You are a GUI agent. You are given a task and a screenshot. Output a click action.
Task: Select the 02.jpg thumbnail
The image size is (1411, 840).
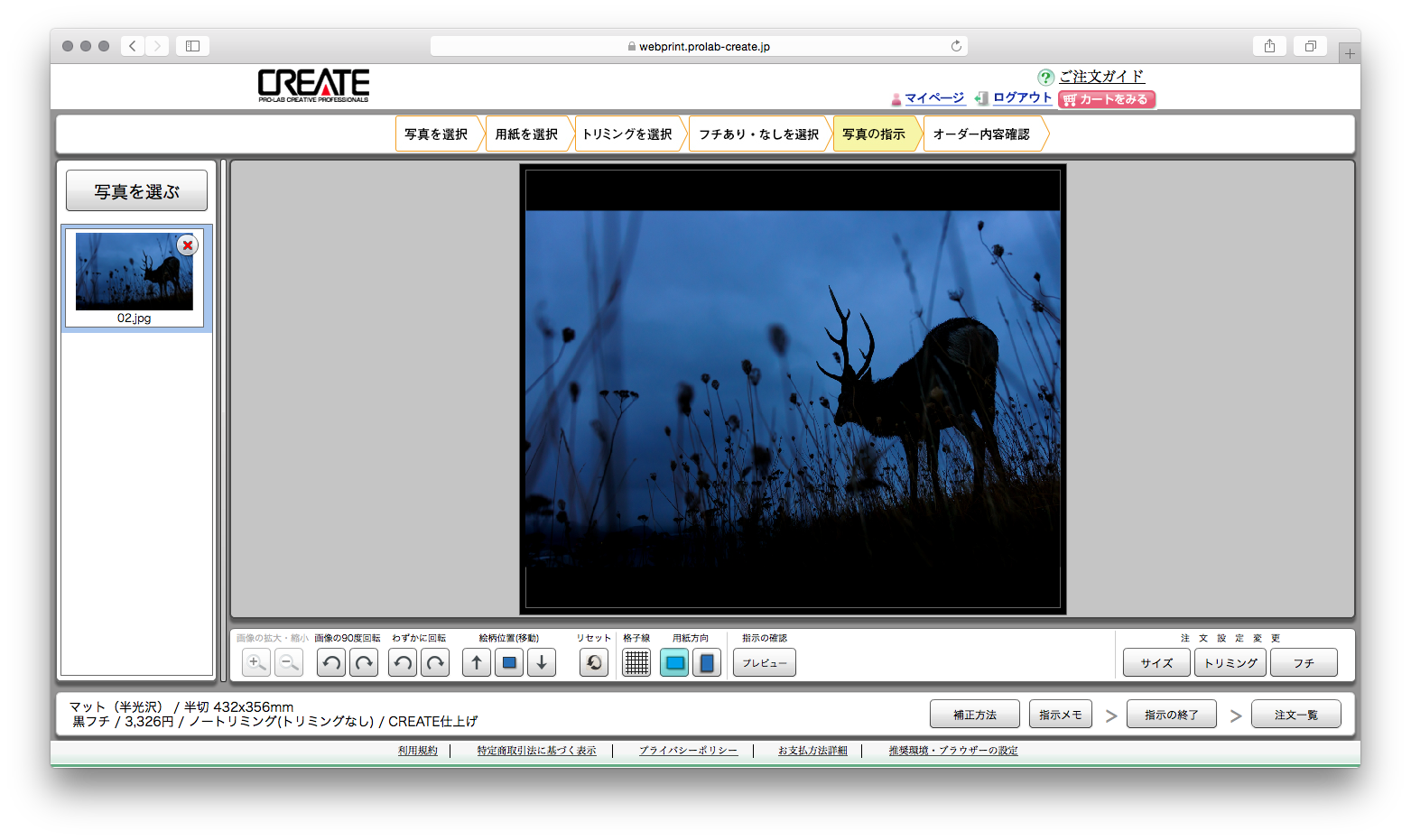135,277
